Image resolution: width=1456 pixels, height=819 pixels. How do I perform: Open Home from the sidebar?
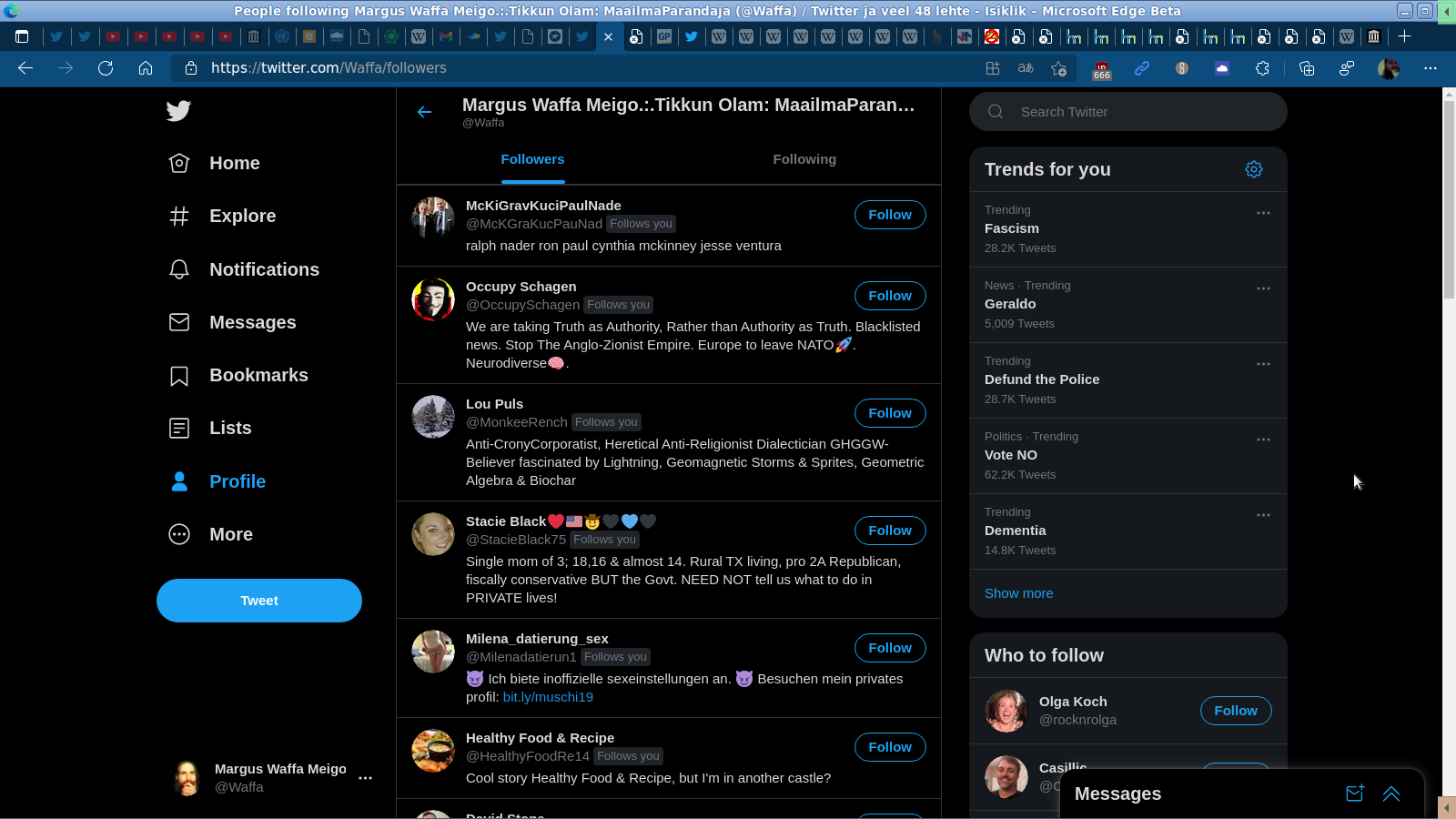click(x=215, y=164)
